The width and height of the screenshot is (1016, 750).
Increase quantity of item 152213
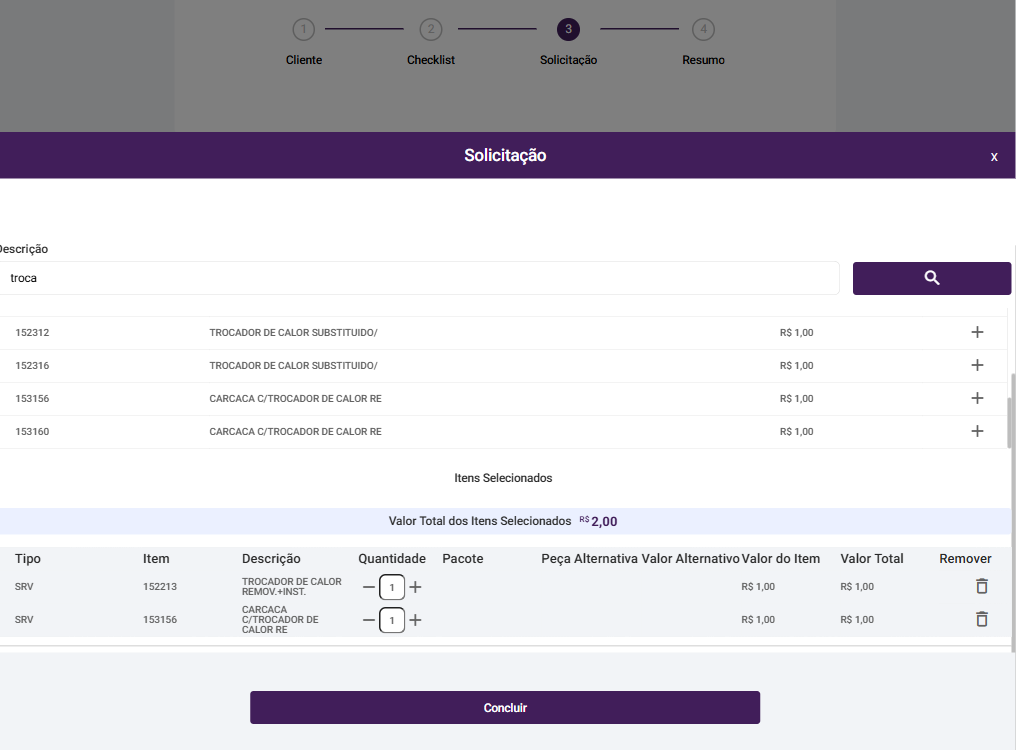[416, 587]
